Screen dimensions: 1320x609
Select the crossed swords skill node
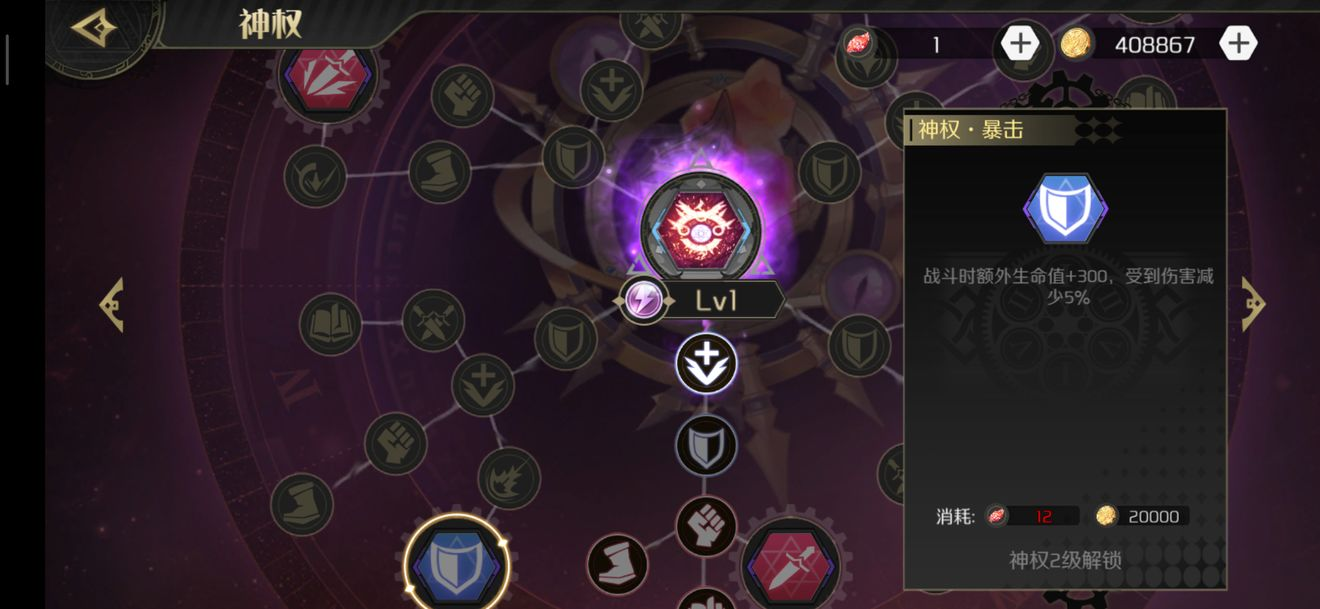pos(433,320)
